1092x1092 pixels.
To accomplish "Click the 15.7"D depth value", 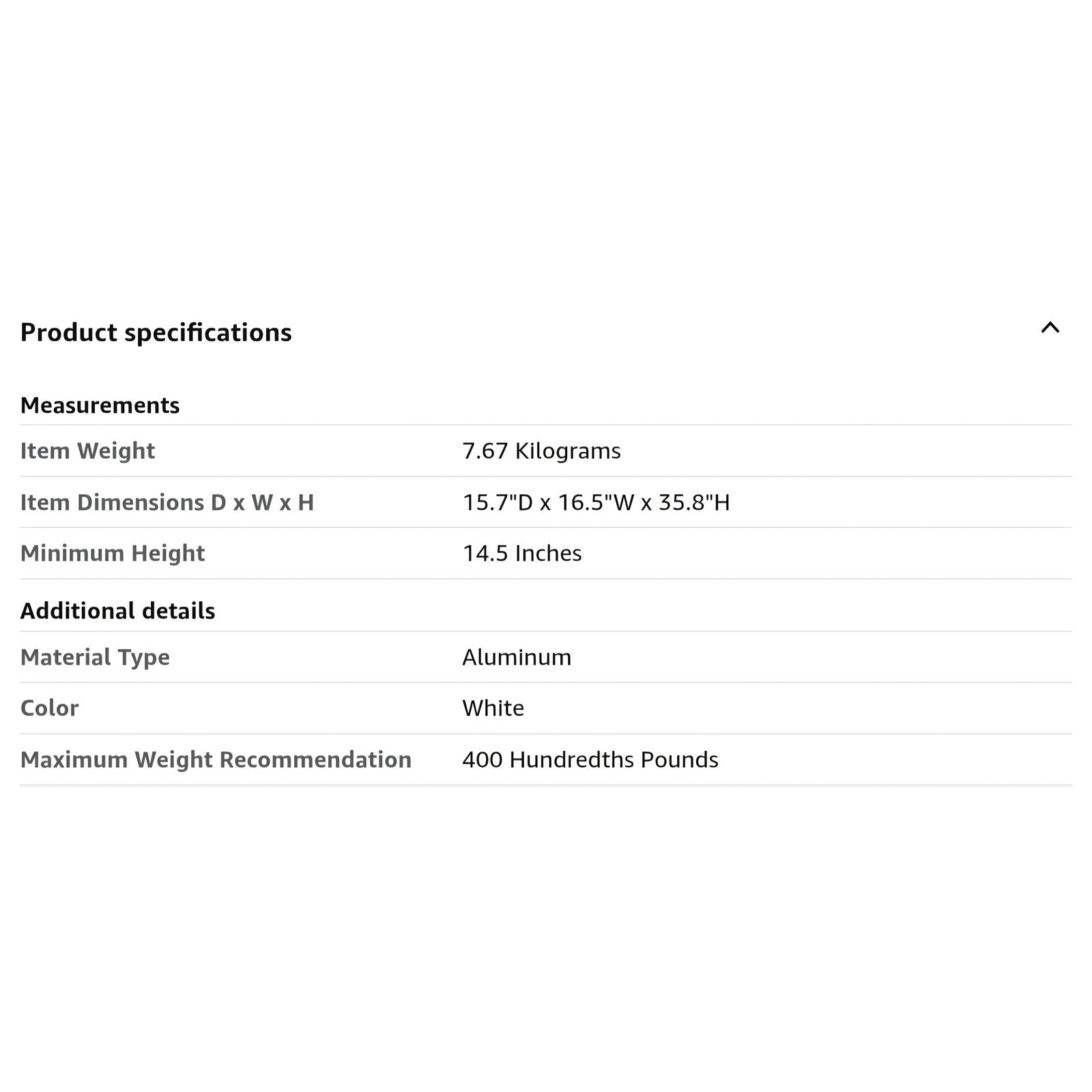I will (x=498, y=502).
